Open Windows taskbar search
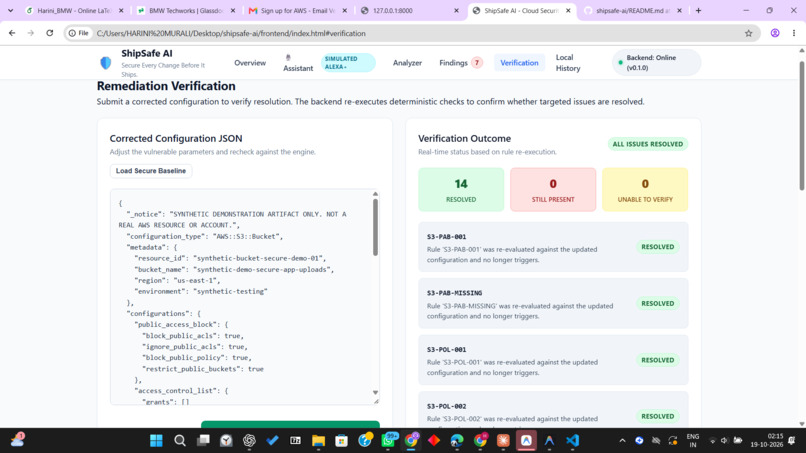 [179, 441]
